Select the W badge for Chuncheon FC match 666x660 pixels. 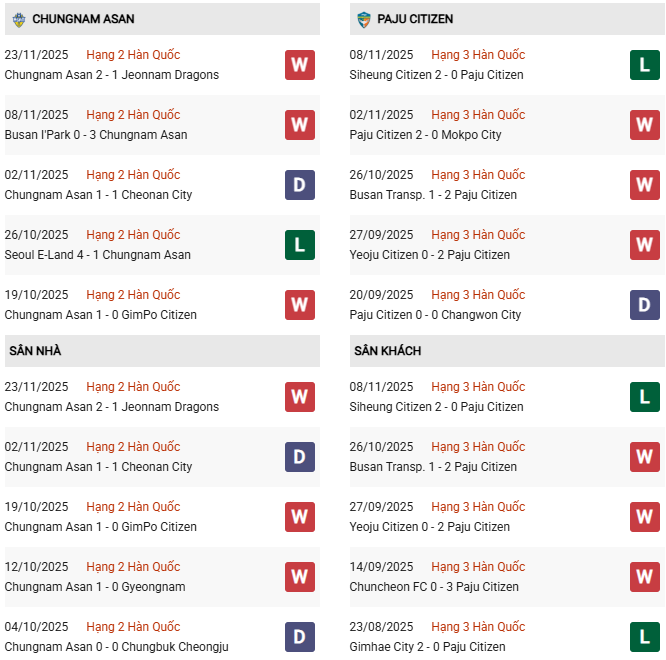coord(645,577)
